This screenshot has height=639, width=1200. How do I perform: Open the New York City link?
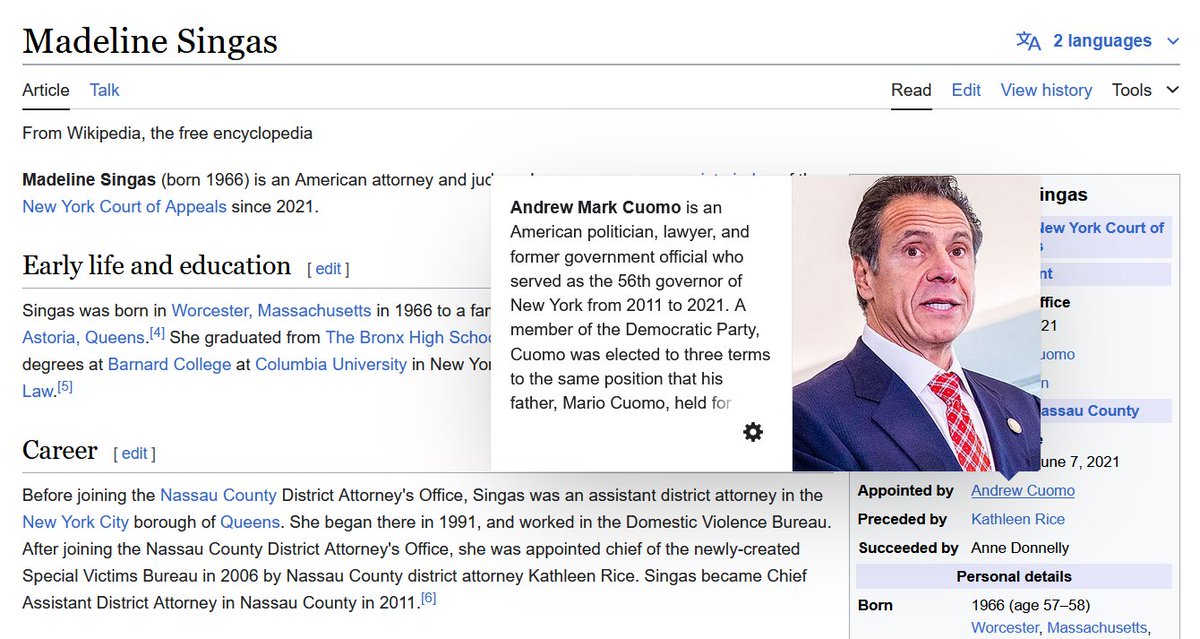75,522
